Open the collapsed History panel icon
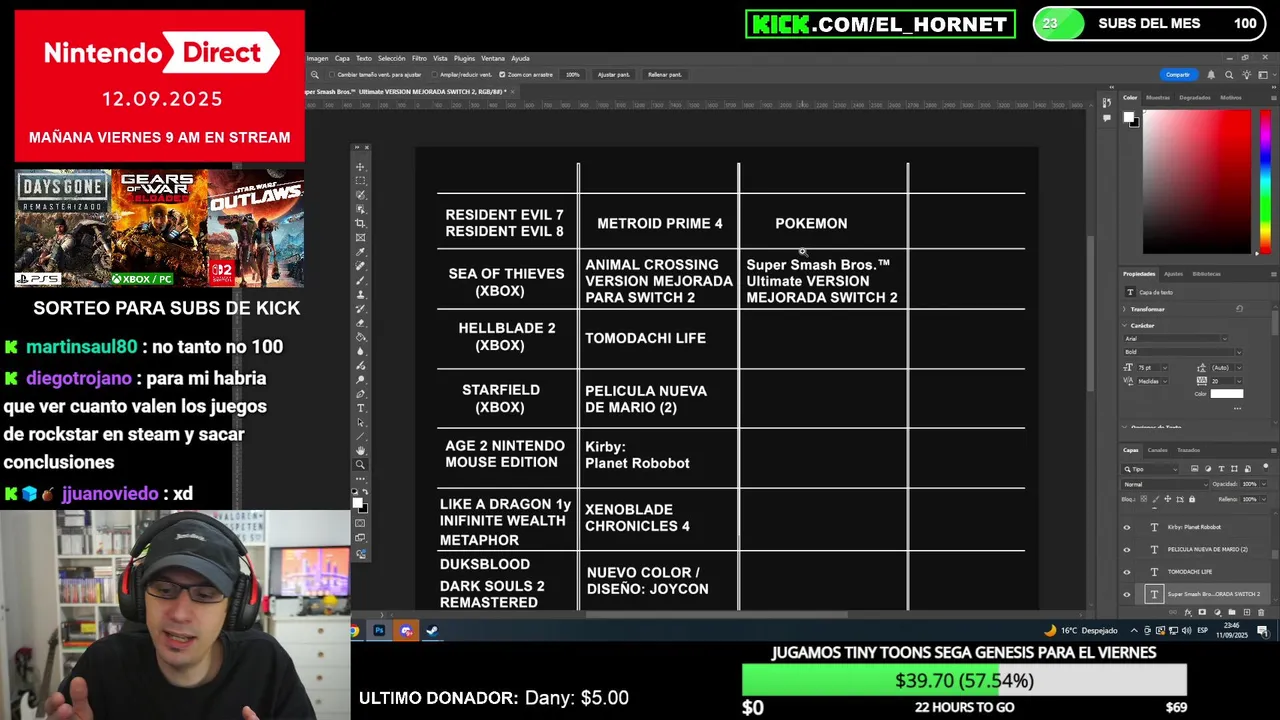The height and width of the screenshot is (720, 1280). point(1106,102)
